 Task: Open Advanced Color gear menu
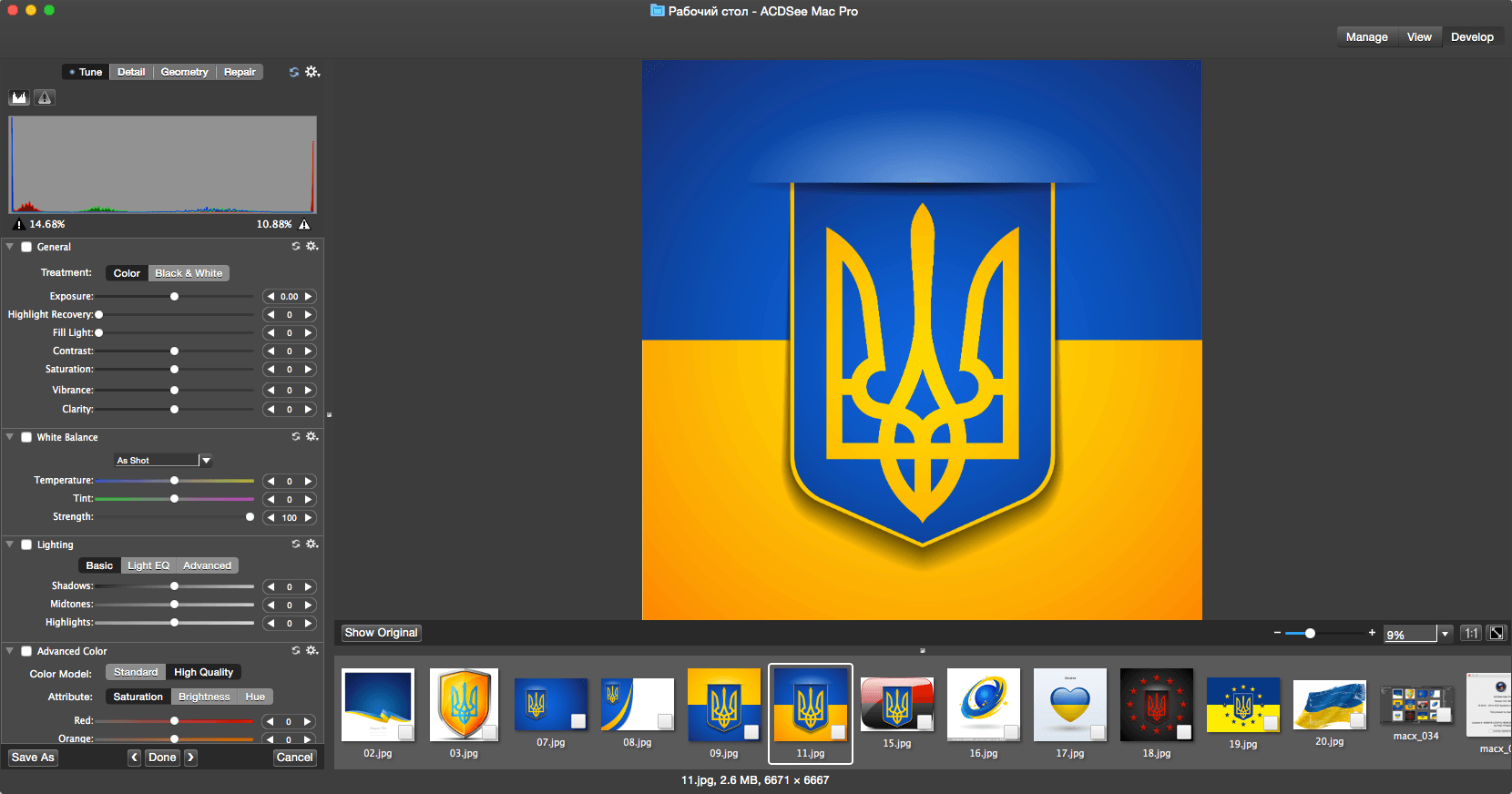[x=312, y=651]
